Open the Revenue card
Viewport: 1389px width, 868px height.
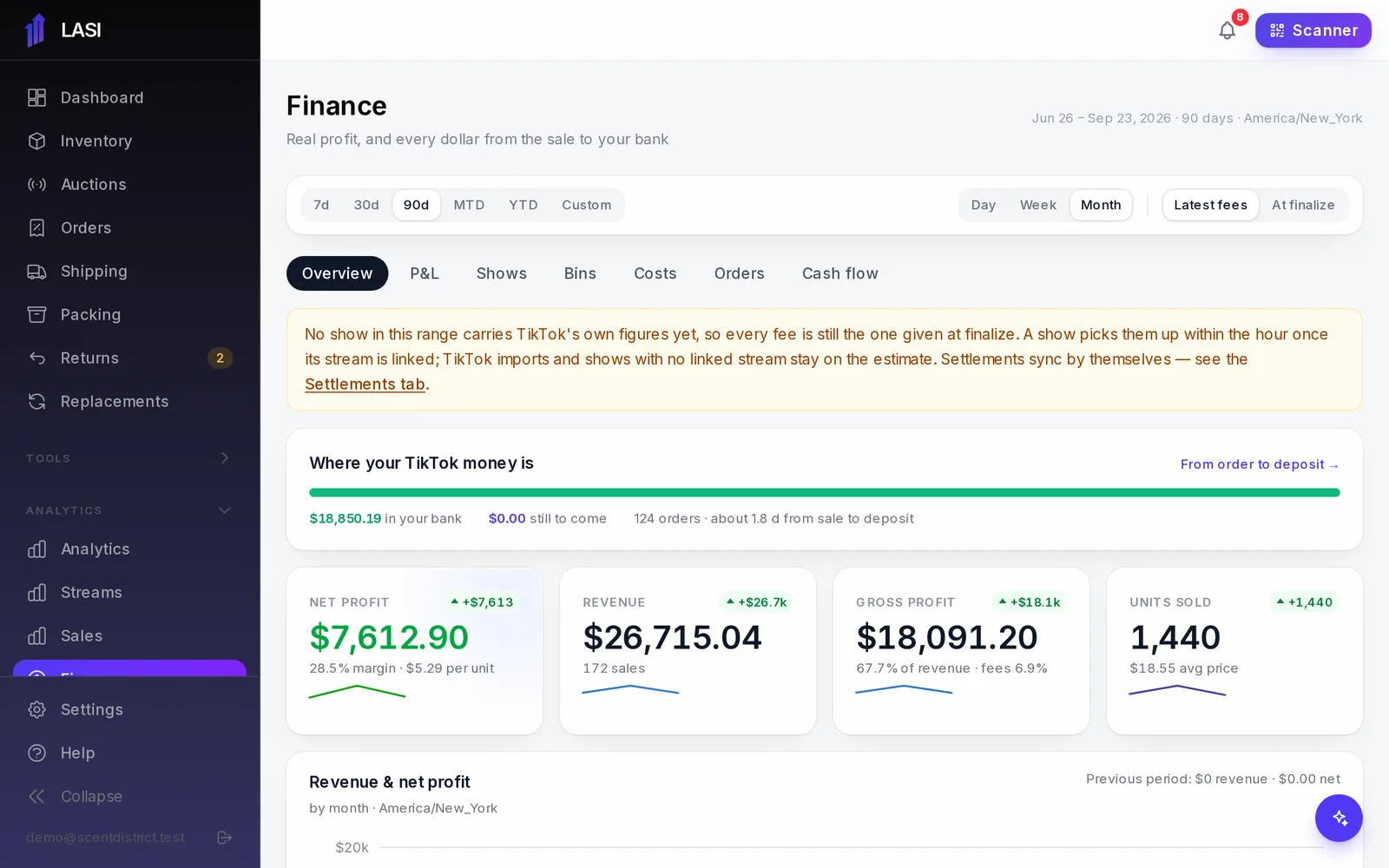[688, 651]
